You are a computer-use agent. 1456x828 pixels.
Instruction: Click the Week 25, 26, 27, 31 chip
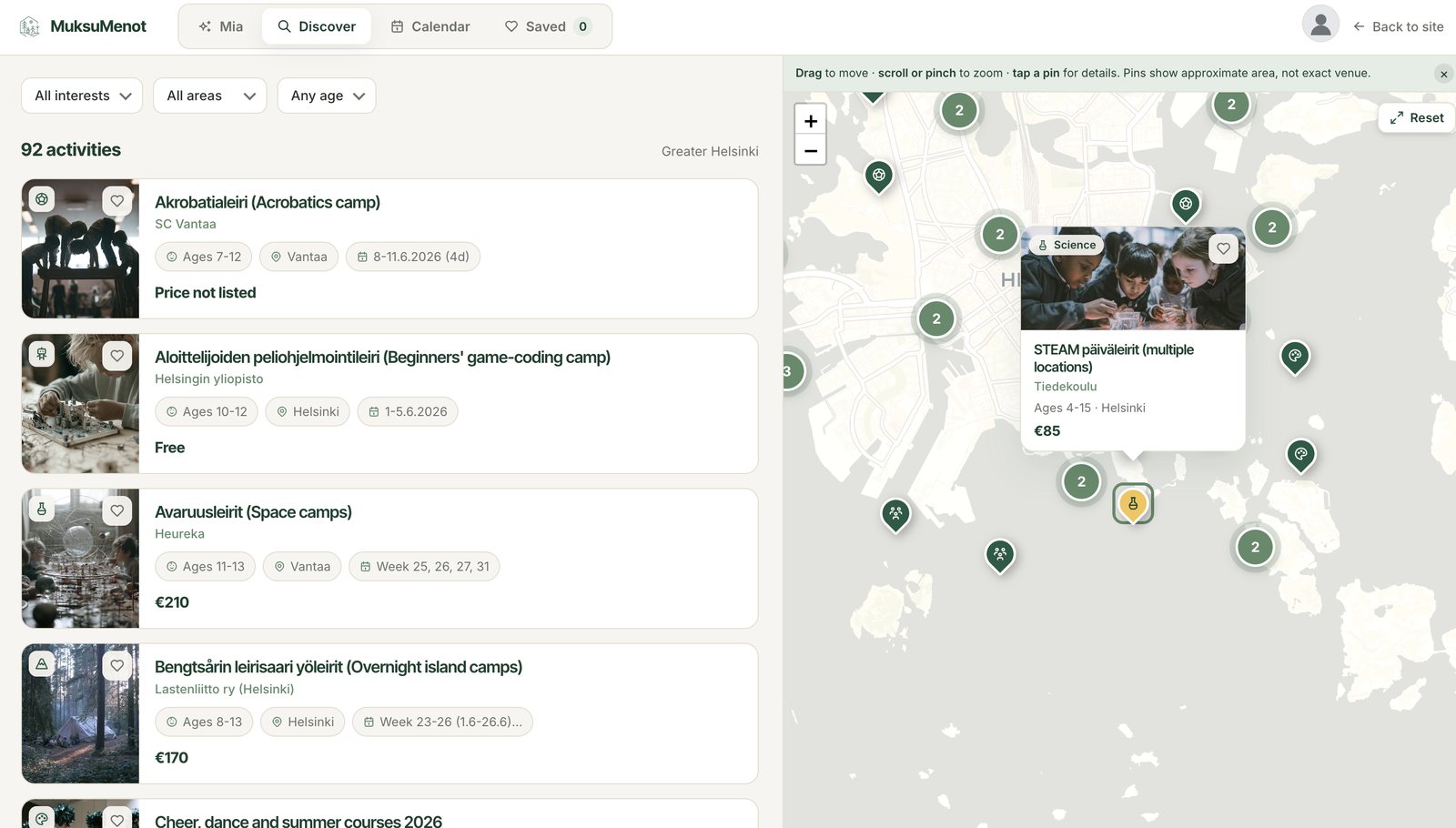click(424, 566)
